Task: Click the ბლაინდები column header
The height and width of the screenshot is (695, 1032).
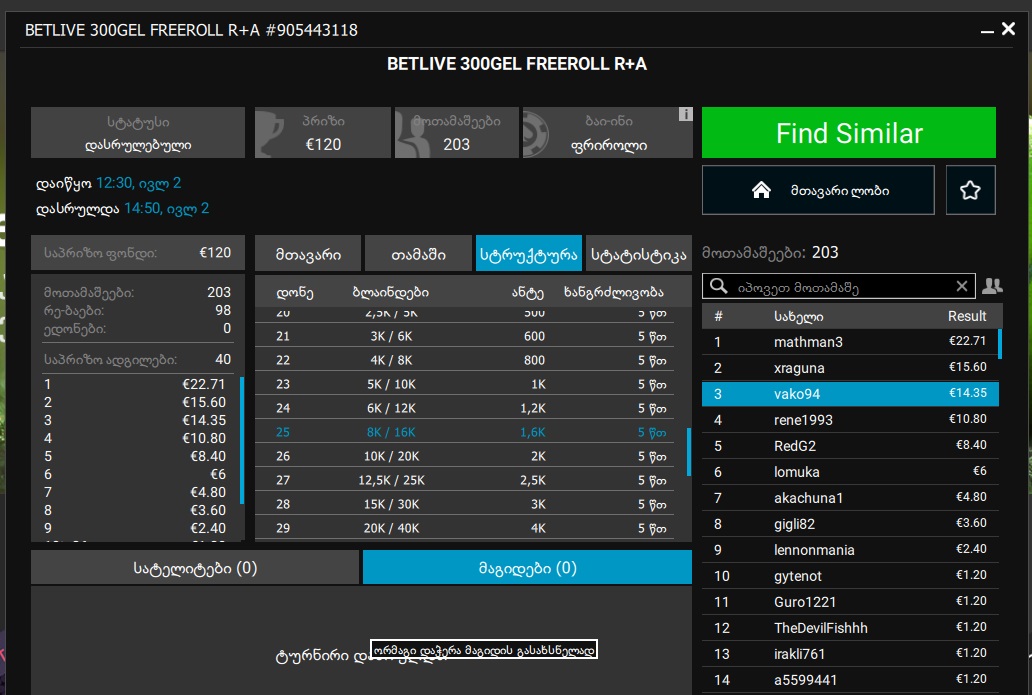Action: (390, 292)
